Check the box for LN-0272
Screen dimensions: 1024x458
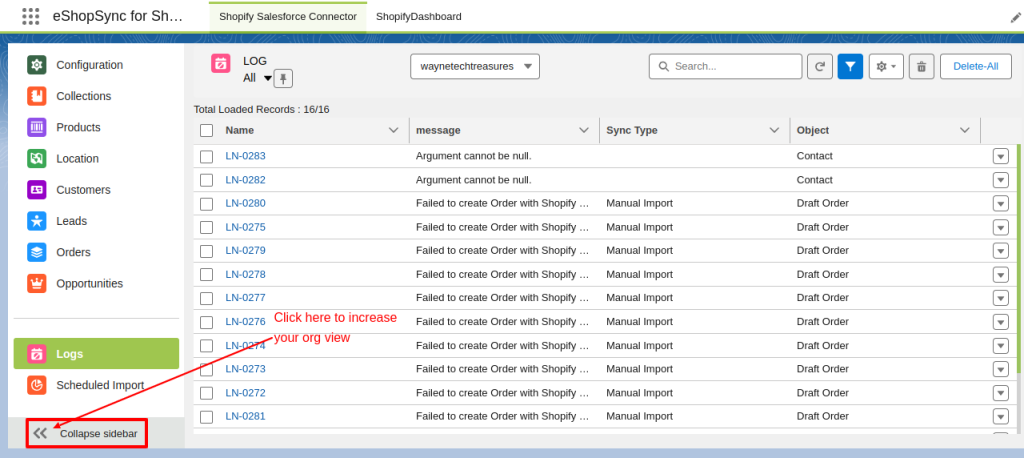pyautogui.click(x=206, y=393)
